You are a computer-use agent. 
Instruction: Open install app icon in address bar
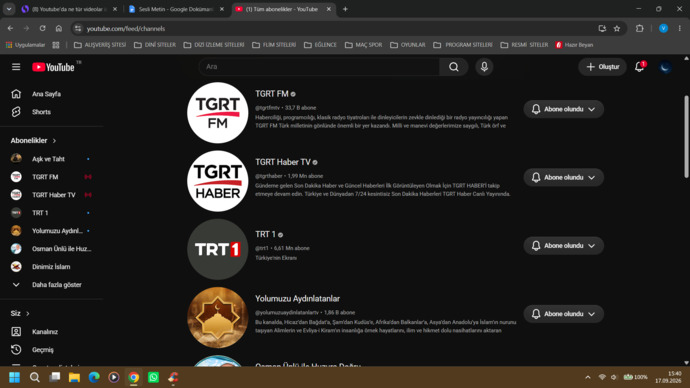[x=602, y=29]
